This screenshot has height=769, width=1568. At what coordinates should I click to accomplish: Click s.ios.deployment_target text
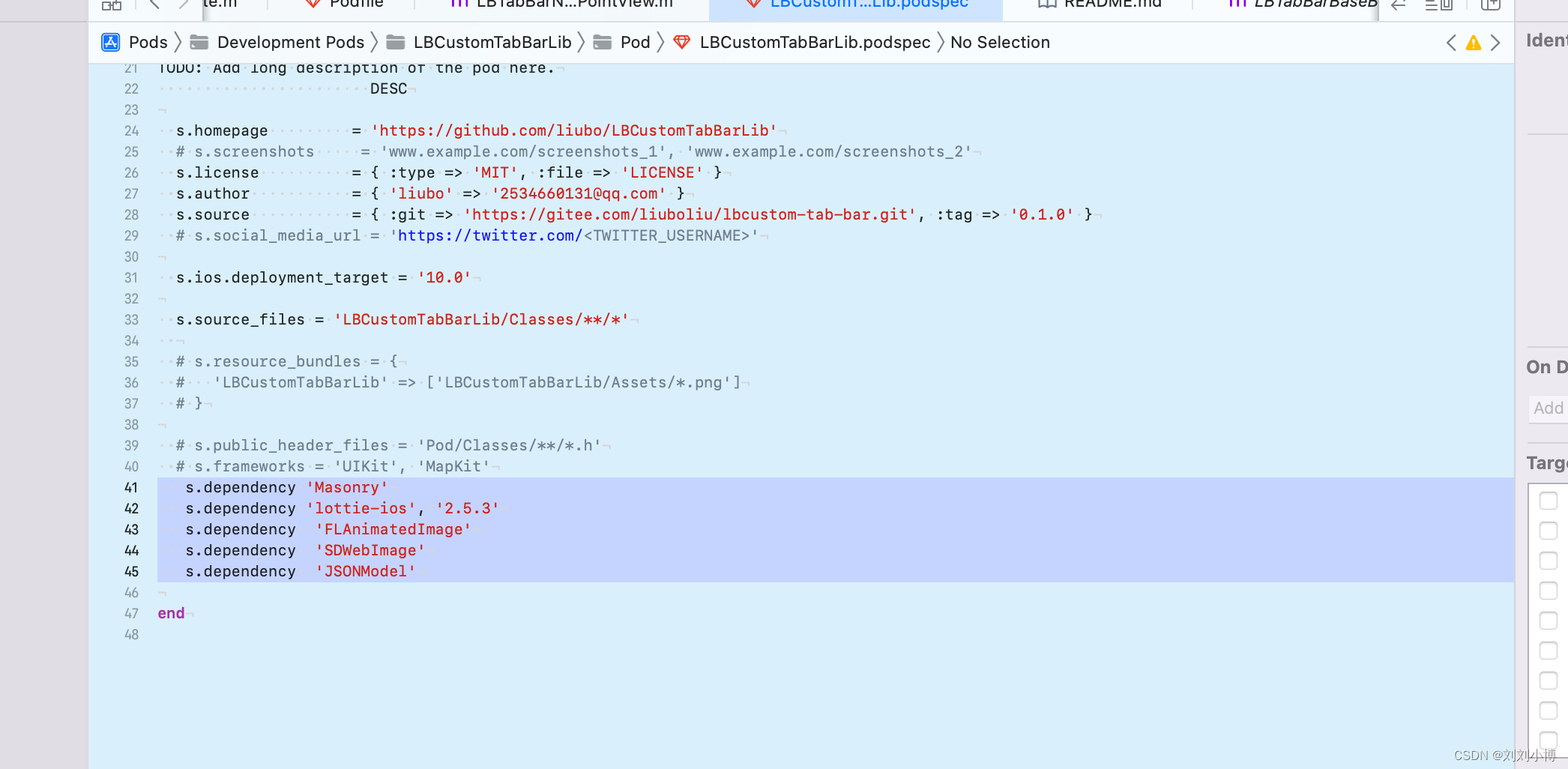(x=283, y=277)
